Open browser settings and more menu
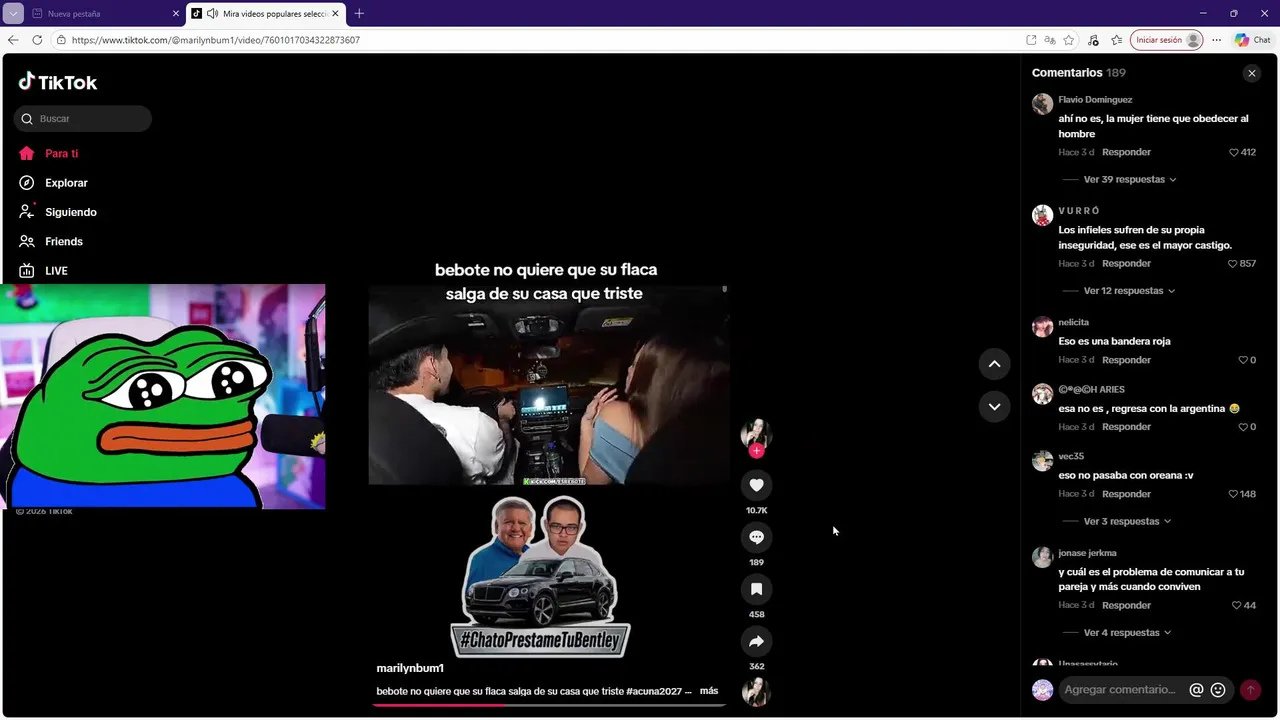1280x720 pixels. pyautogui.click(x=1216, y=40)
